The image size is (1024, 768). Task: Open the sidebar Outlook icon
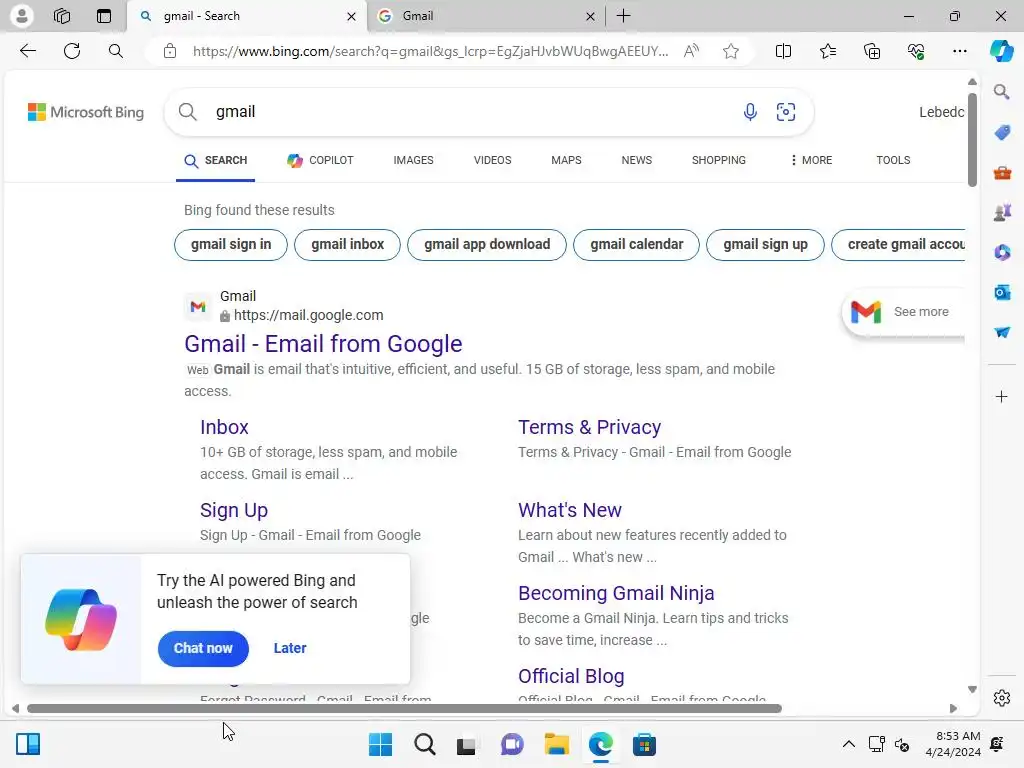point(1002,292)
